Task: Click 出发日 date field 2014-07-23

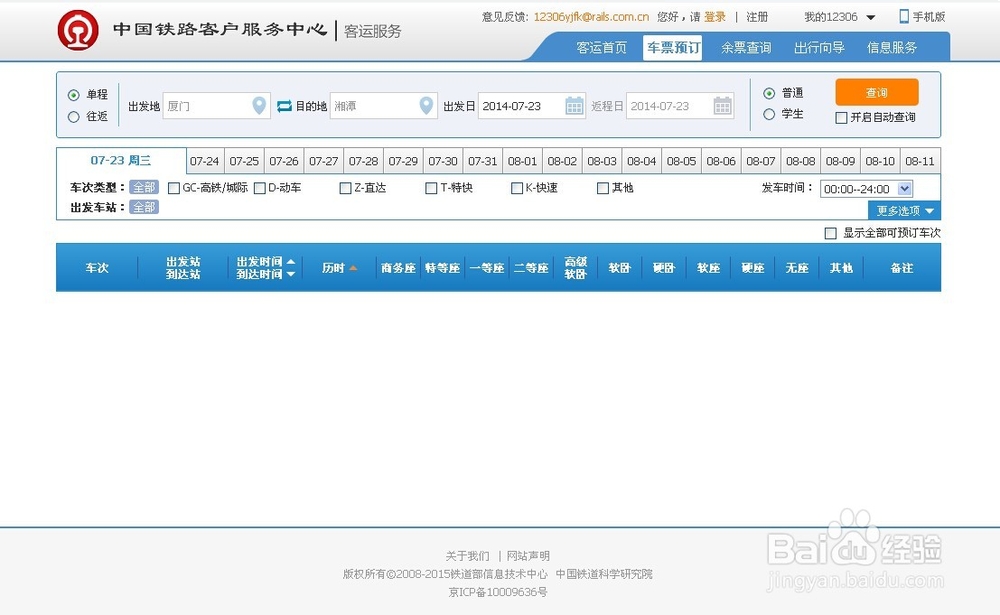Action: click(531, 106)
